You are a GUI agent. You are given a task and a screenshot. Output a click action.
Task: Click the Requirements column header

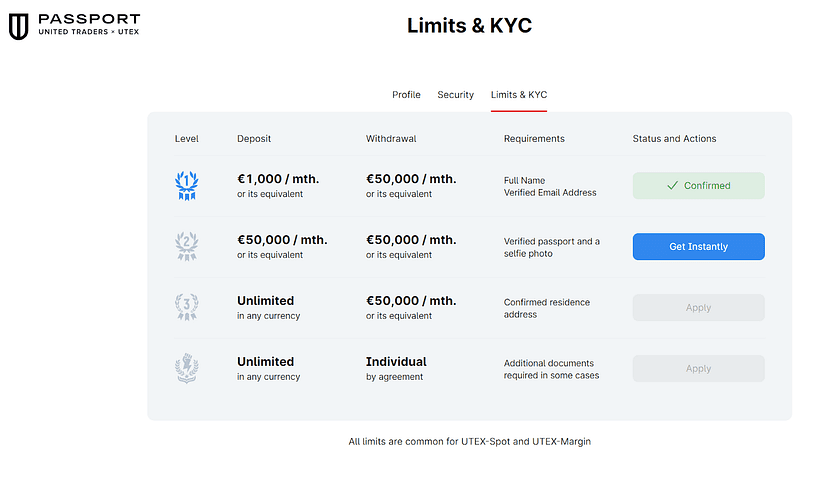click(534, 139)
